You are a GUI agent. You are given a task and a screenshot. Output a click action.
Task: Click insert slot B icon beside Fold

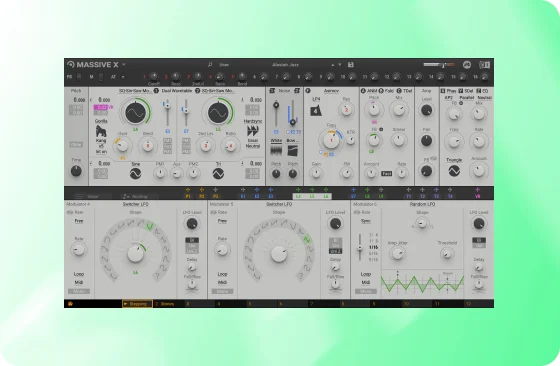coord(381,91)
